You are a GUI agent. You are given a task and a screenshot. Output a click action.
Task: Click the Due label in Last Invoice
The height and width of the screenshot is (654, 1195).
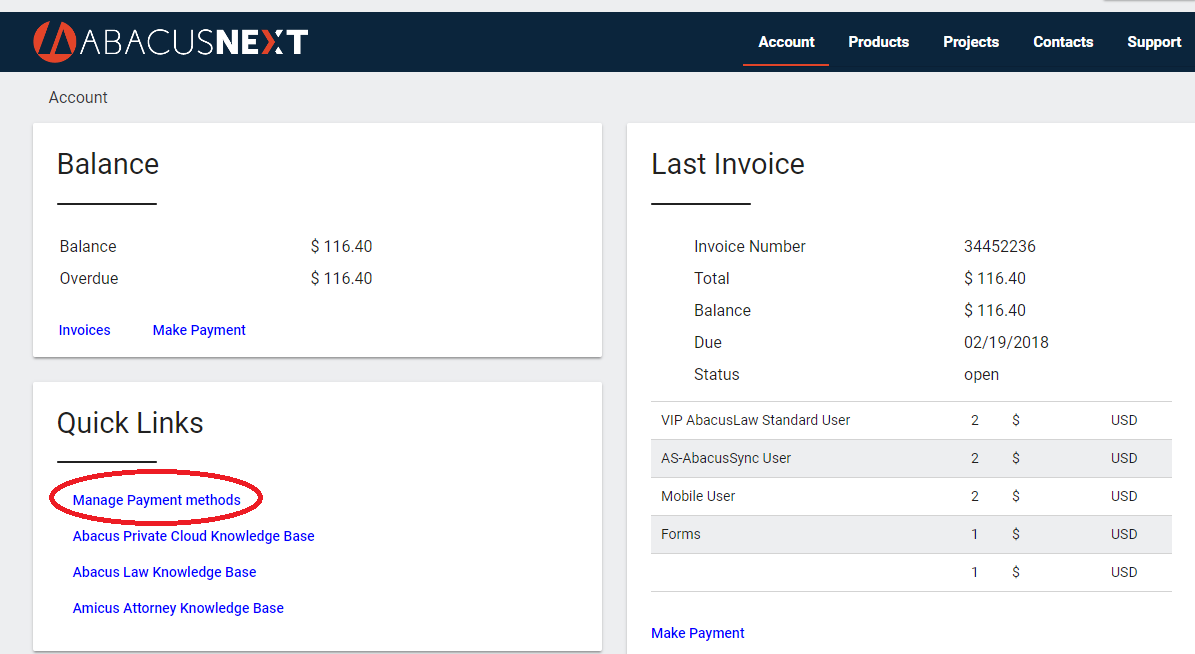(x=707, y=342)
